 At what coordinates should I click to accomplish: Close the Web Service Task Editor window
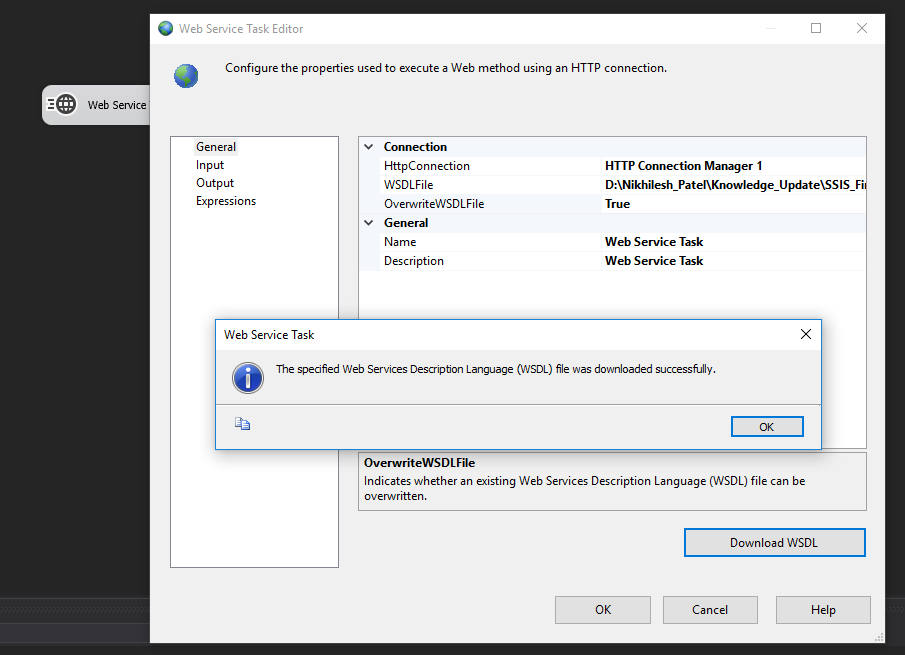[x=862, y=28]
